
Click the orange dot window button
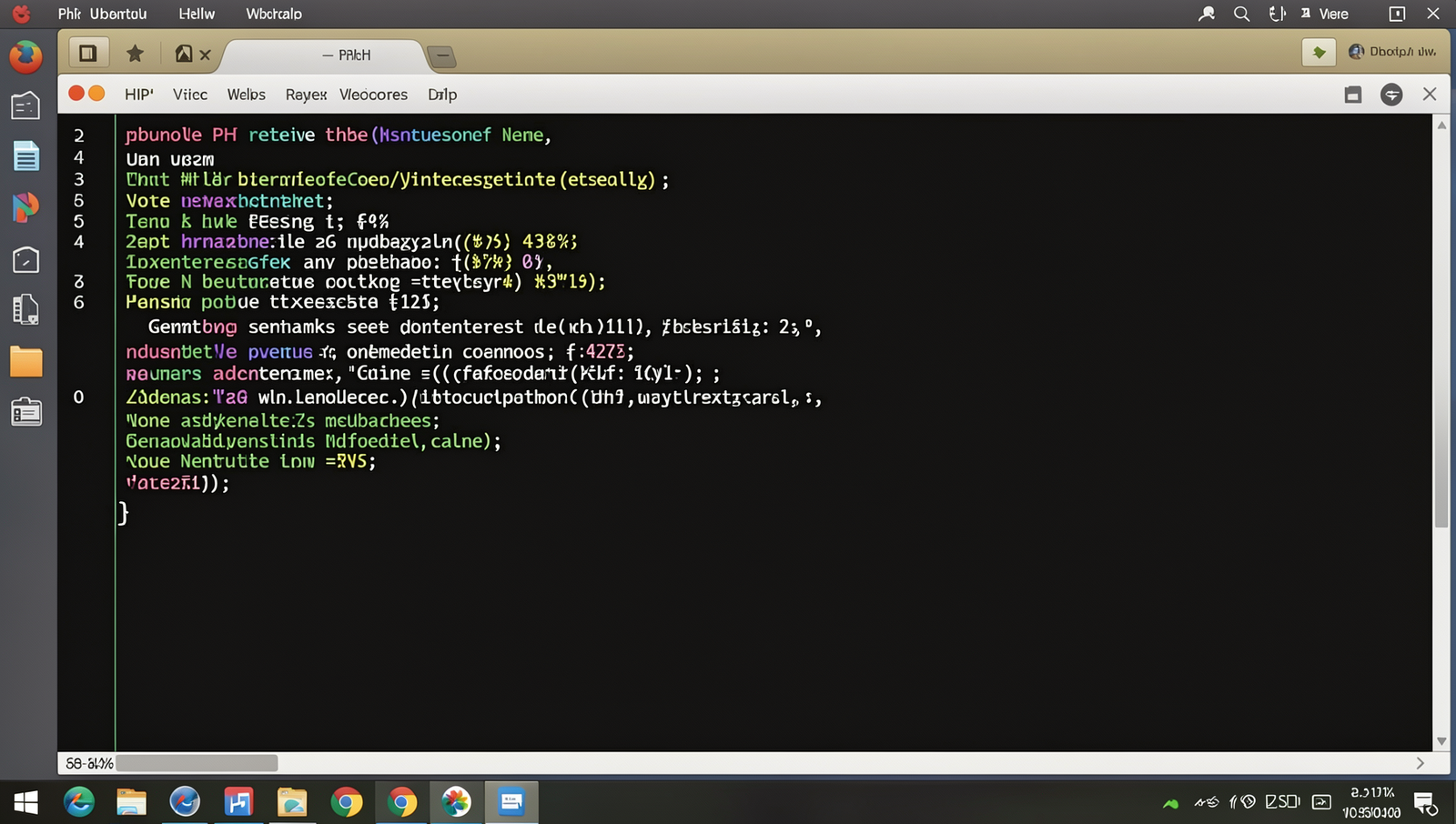(x=96, y=93)
